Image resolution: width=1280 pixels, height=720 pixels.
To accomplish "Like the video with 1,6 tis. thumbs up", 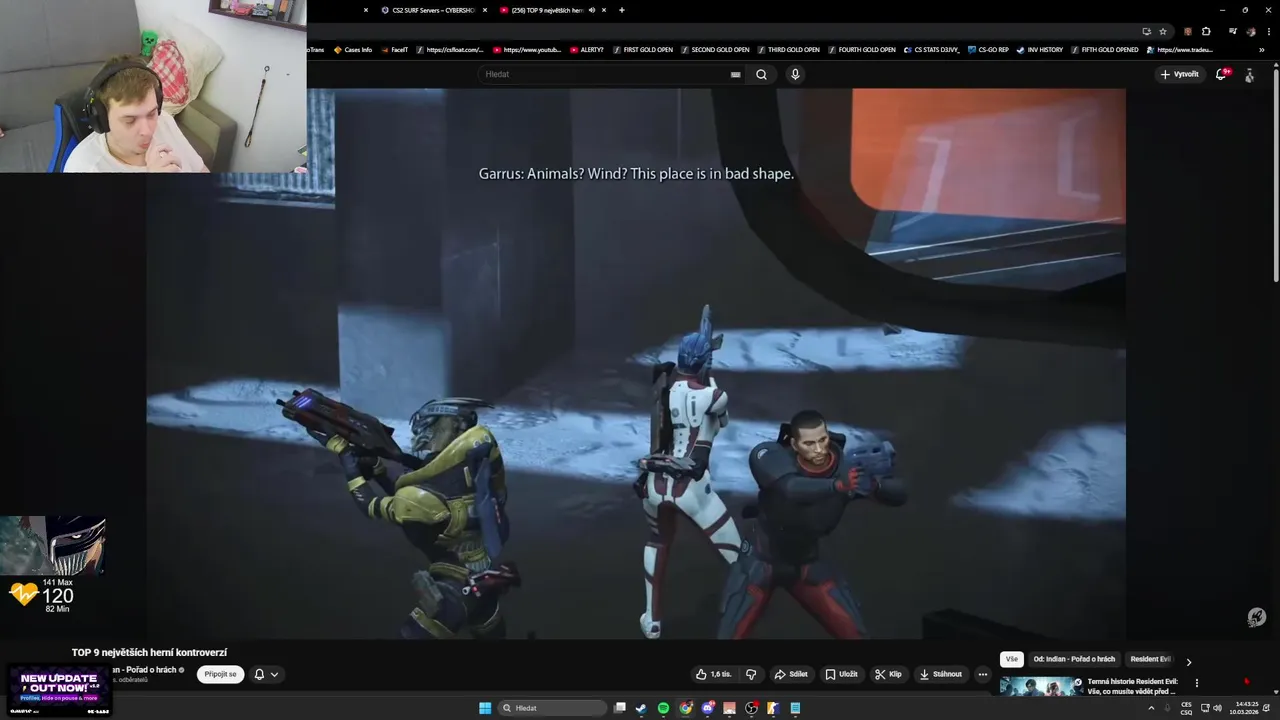I will (714, 674).
